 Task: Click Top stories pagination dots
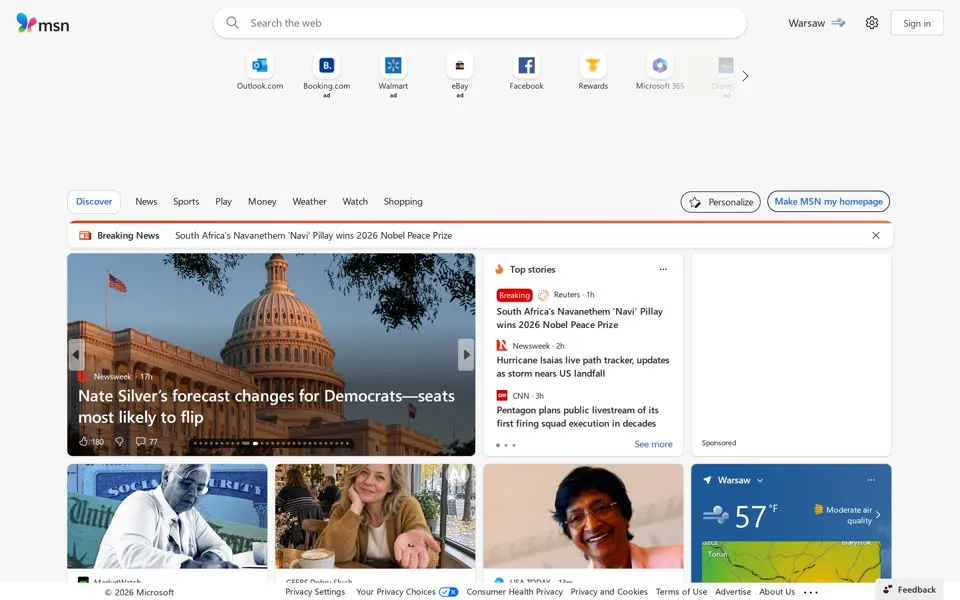coord(506,445)
